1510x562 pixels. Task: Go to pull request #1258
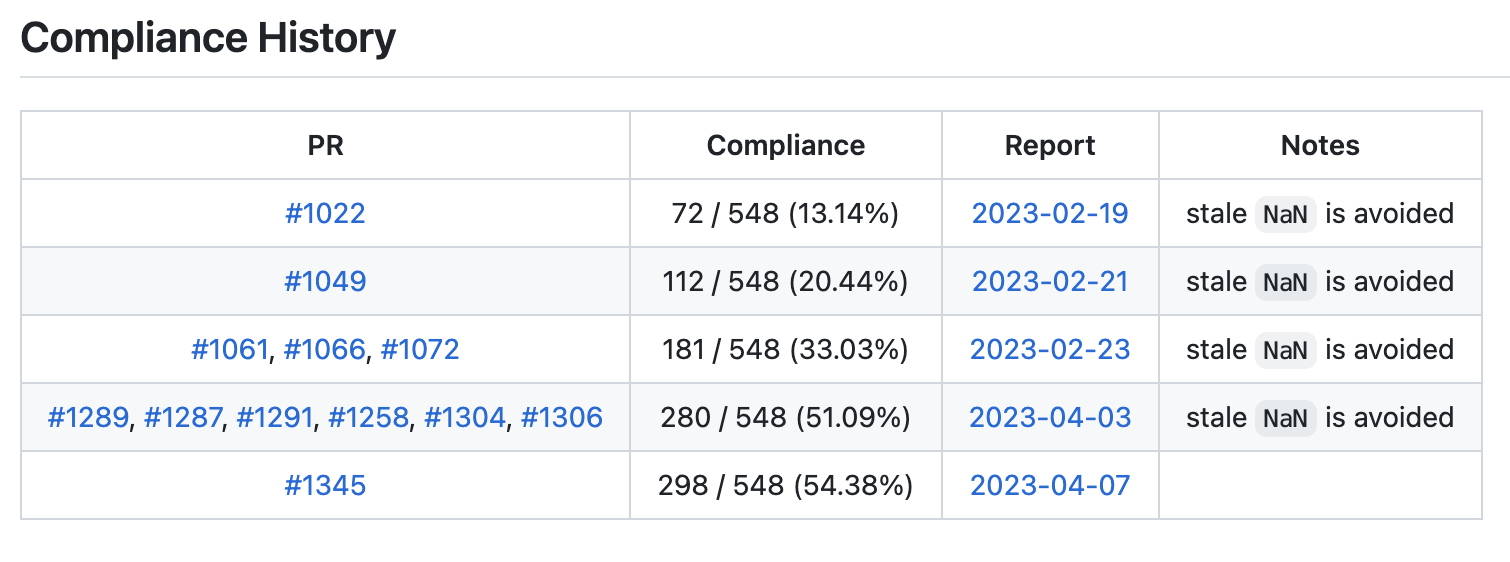pyautogui.click(x=368, y=418)
